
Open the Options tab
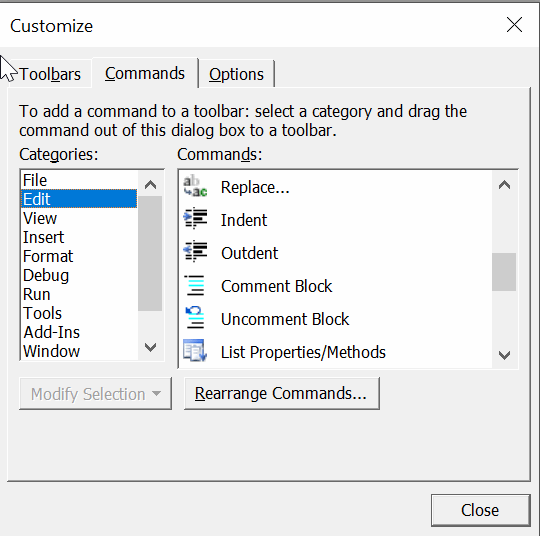click(236, 74)
